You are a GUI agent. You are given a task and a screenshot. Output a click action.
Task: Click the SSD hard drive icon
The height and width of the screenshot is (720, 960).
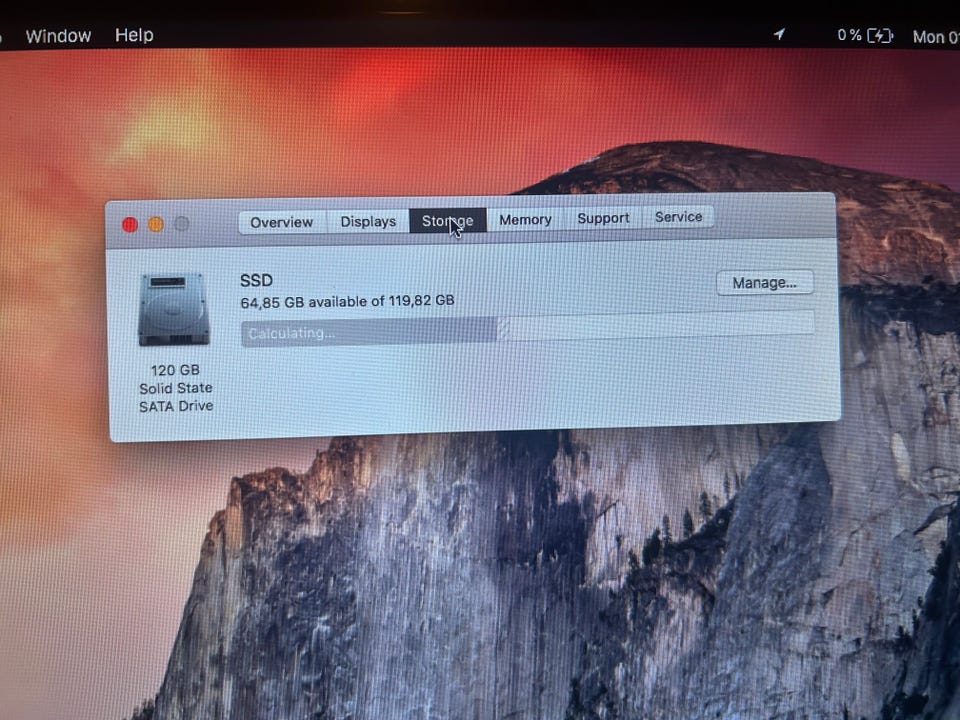(174, 310)
